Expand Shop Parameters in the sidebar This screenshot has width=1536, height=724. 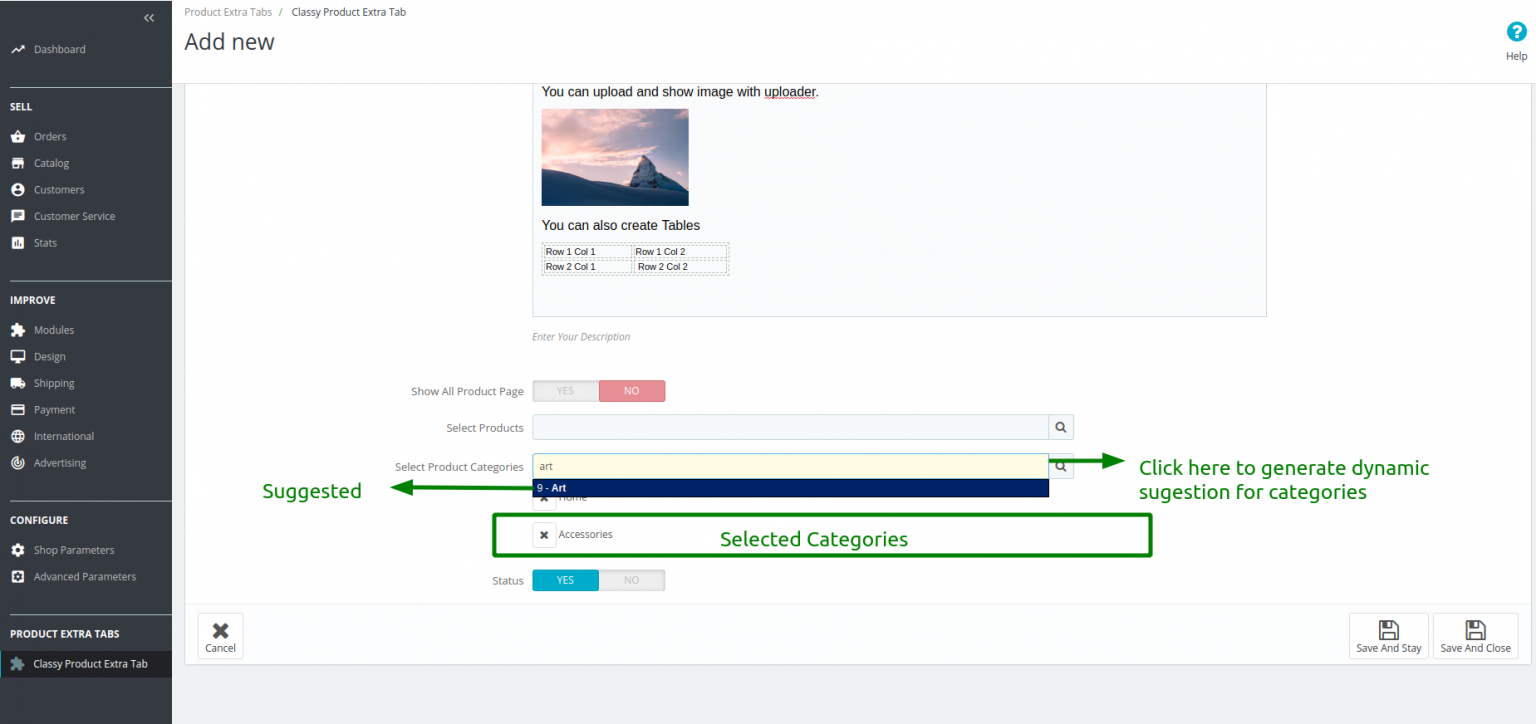(74, 550)
